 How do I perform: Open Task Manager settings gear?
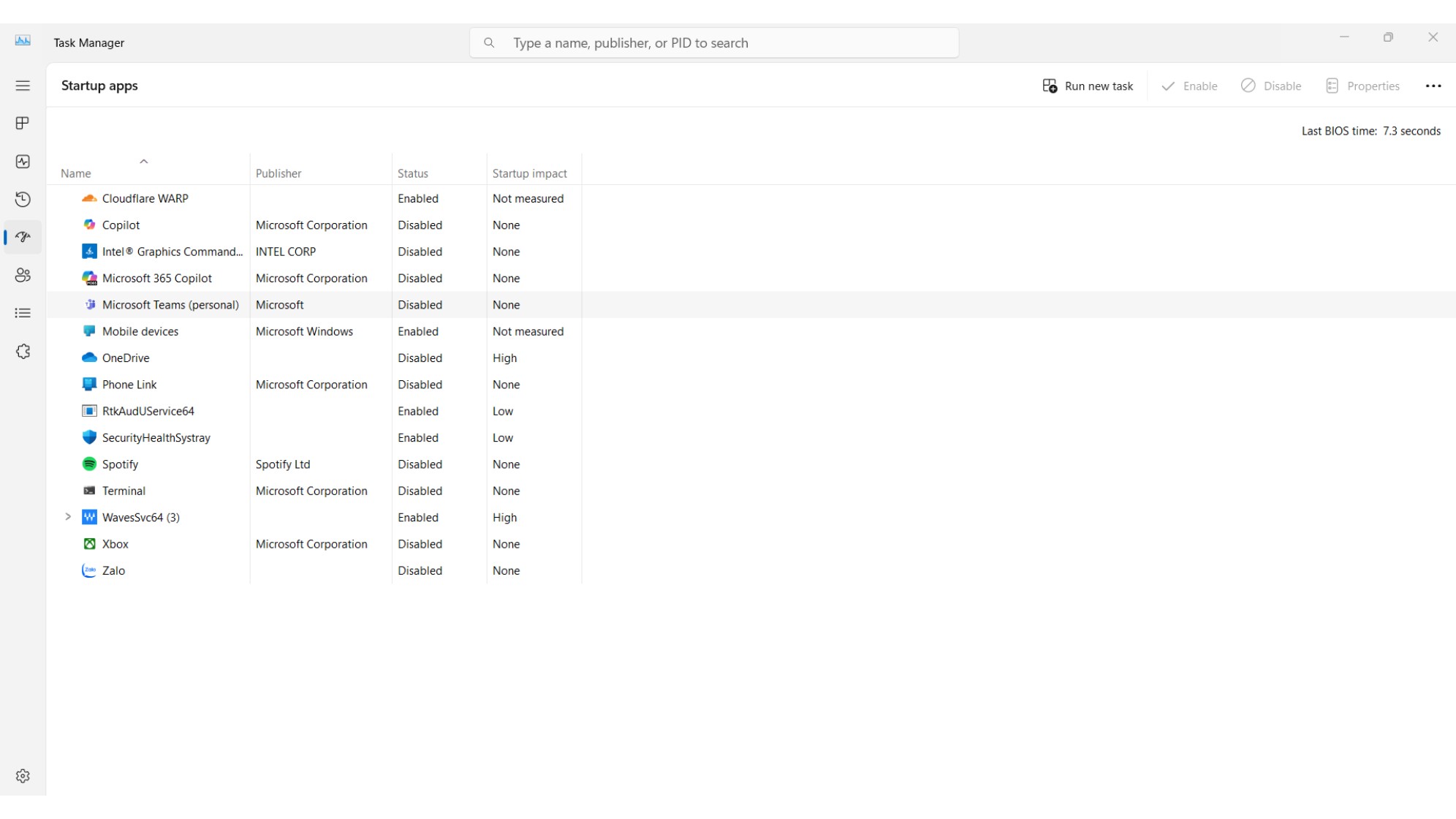(23, 776)
